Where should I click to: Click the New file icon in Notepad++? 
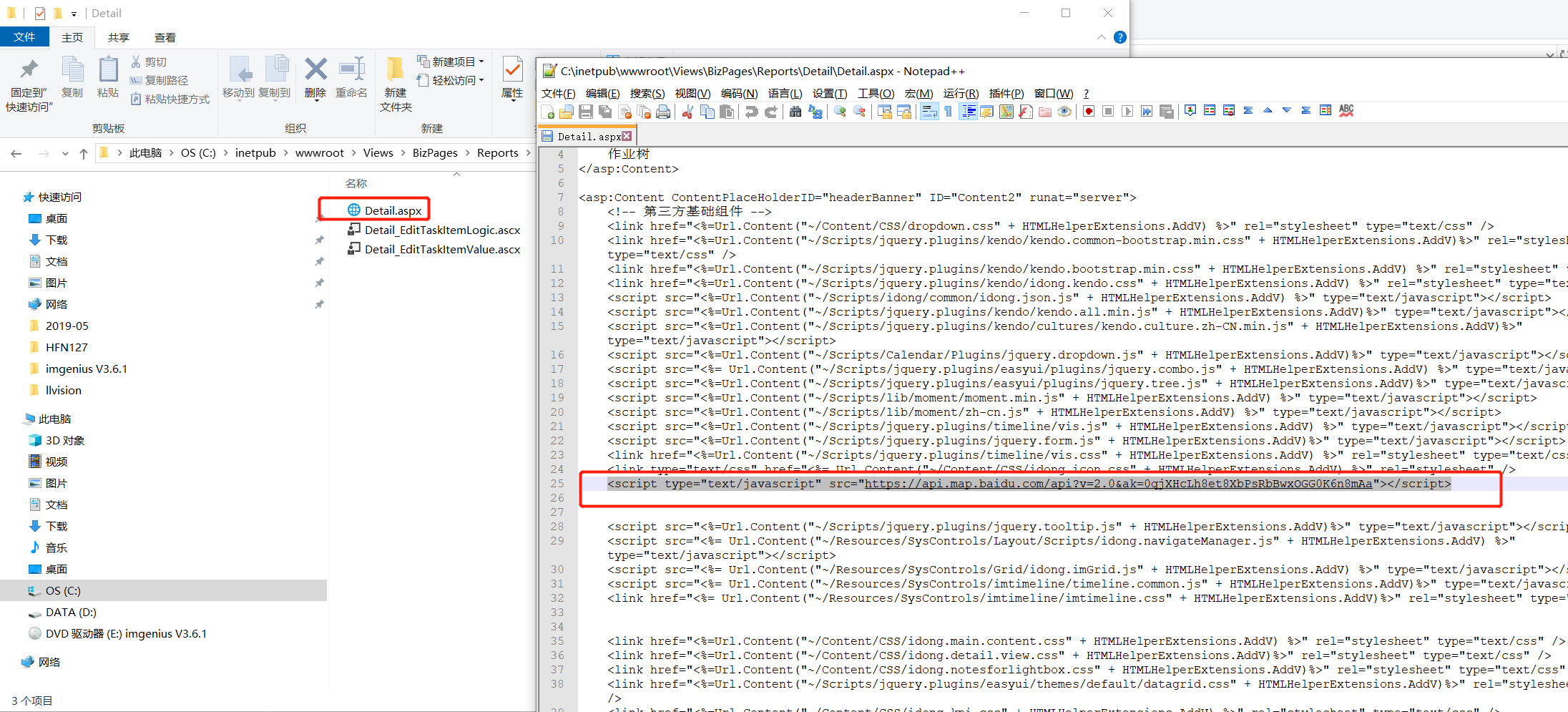click(548, 112)
